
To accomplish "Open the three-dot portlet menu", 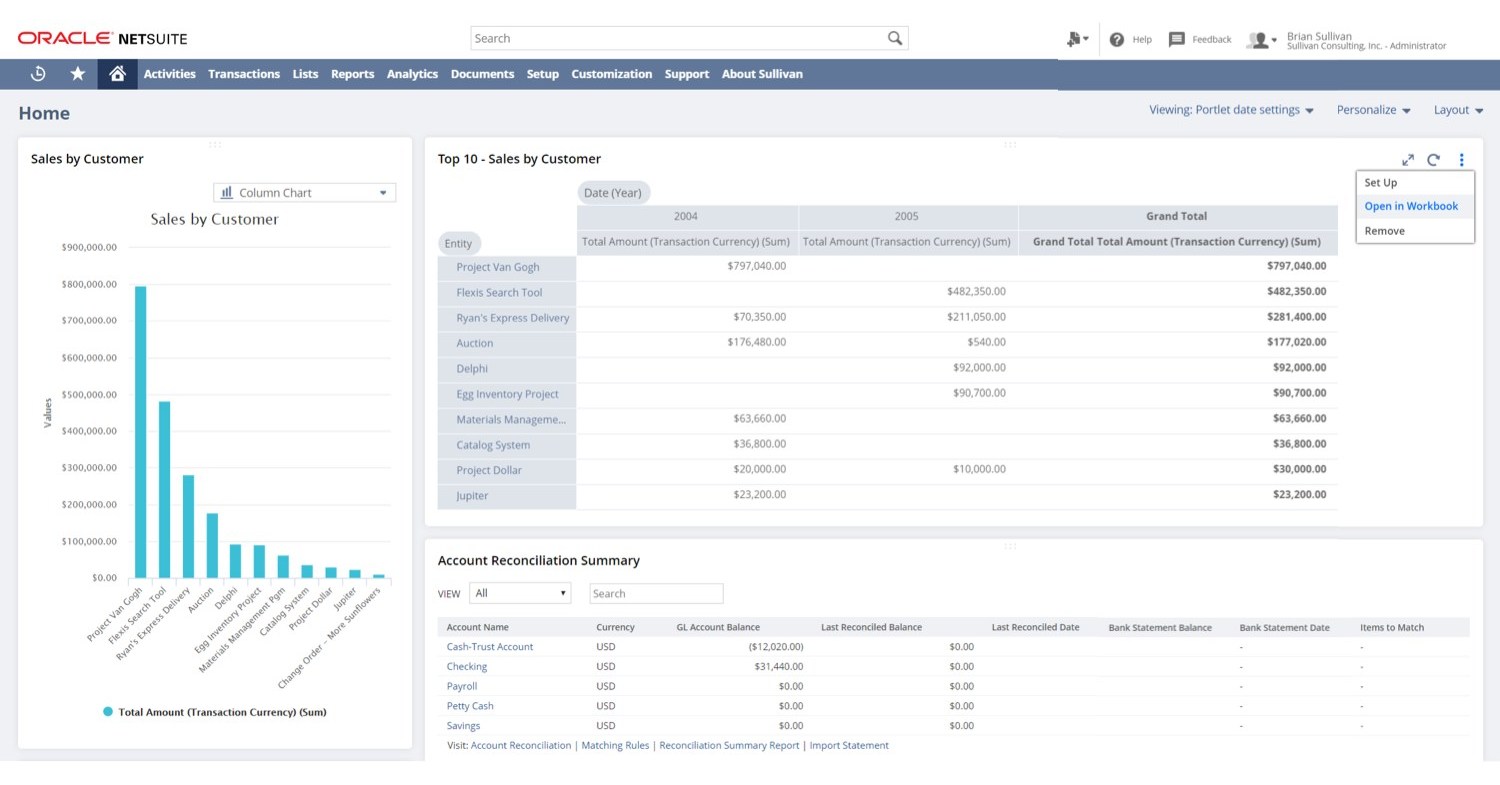I will click(x=1462, y=159).
